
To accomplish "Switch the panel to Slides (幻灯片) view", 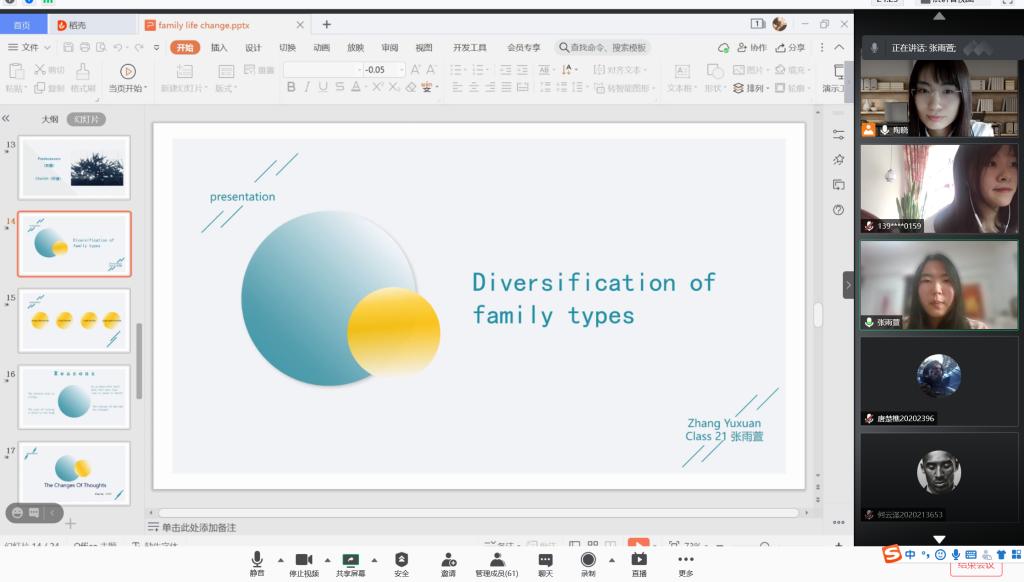I will pos(86,120).
